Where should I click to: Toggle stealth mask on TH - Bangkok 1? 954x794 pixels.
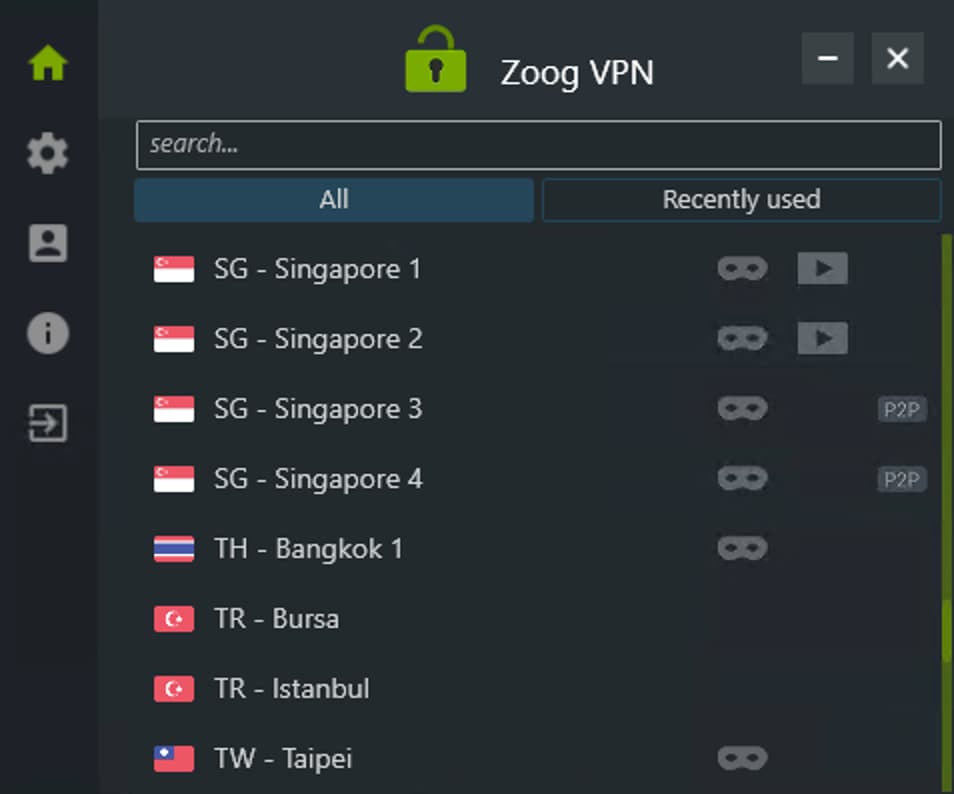pyautogui.click(x=743, y=548)
